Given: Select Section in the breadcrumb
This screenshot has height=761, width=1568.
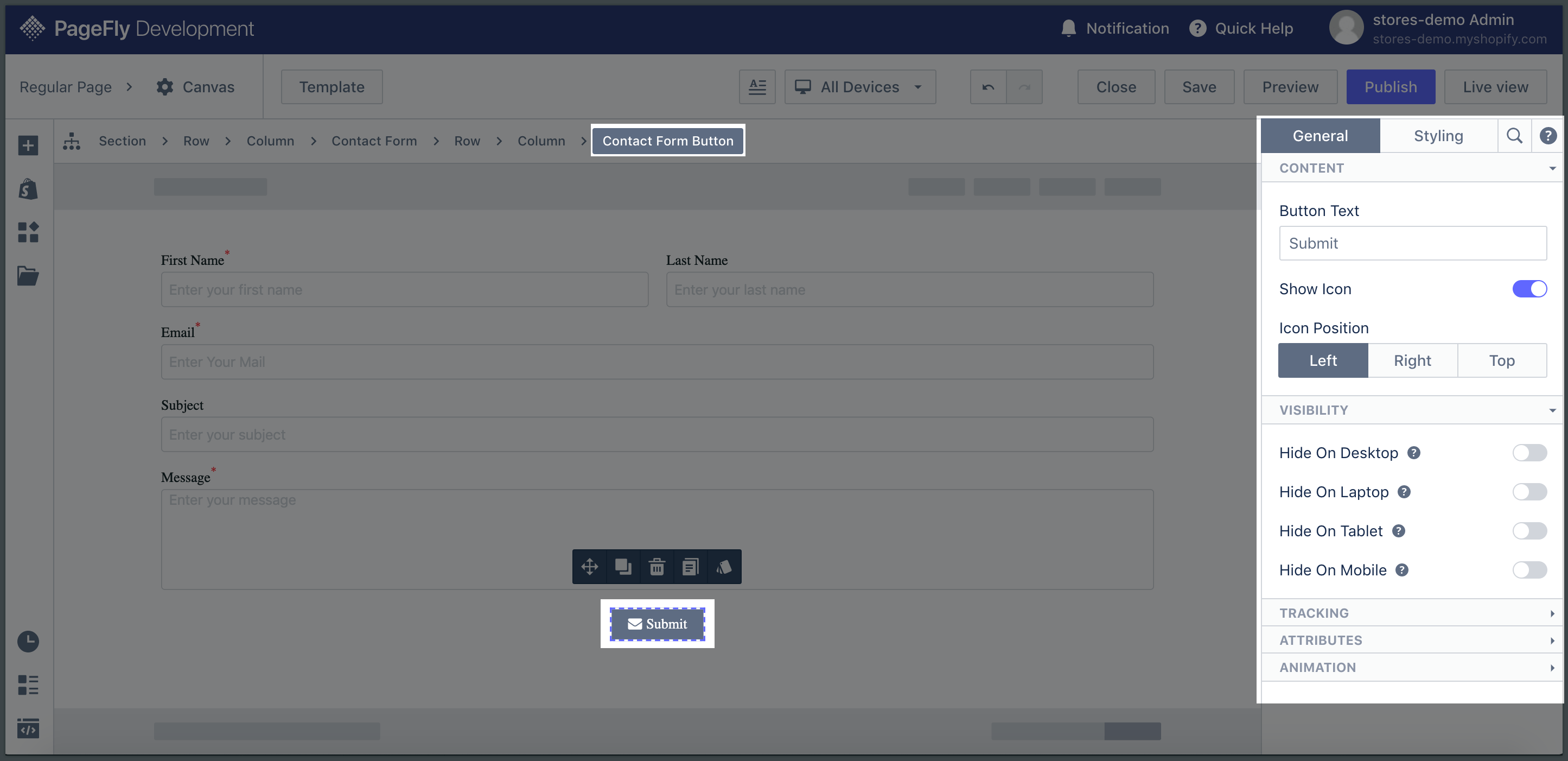Looking at the screenshot, I should (x=123, y=141).
